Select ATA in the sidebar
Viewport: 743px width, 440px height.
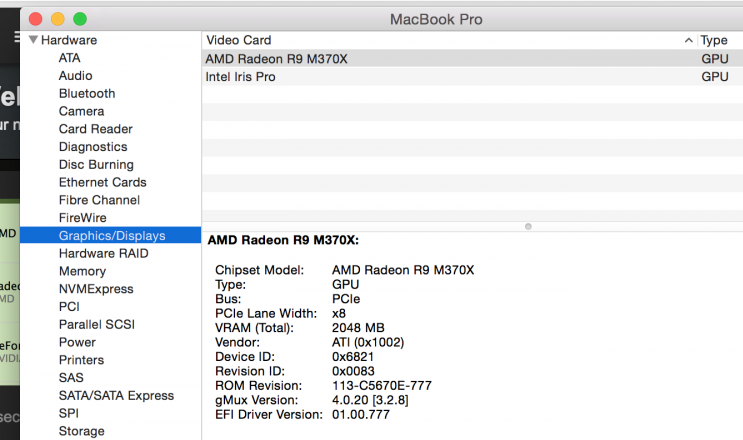point(70,58)
